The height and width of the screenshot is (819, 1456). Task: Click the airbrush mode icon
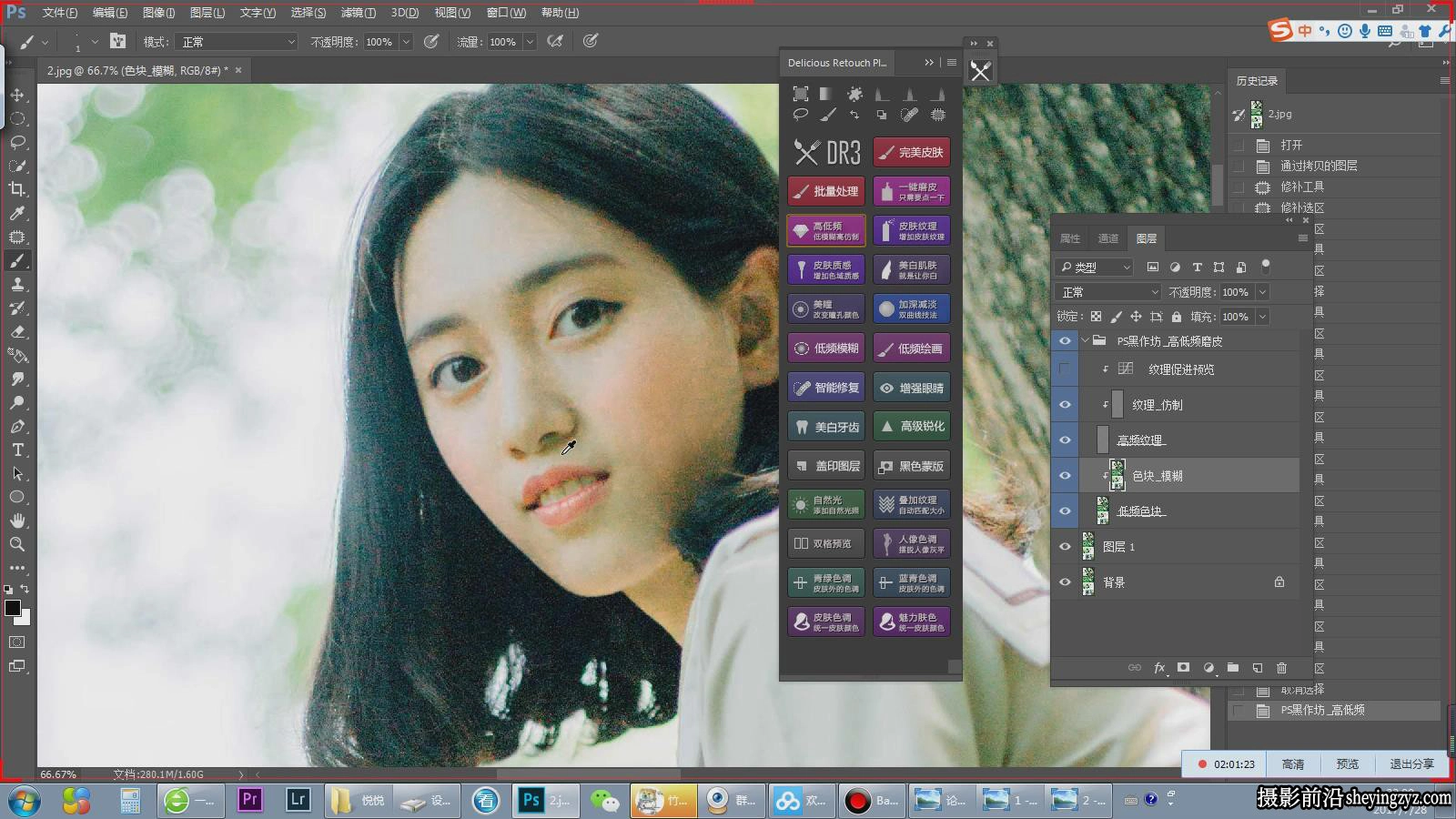click(554, 41)
